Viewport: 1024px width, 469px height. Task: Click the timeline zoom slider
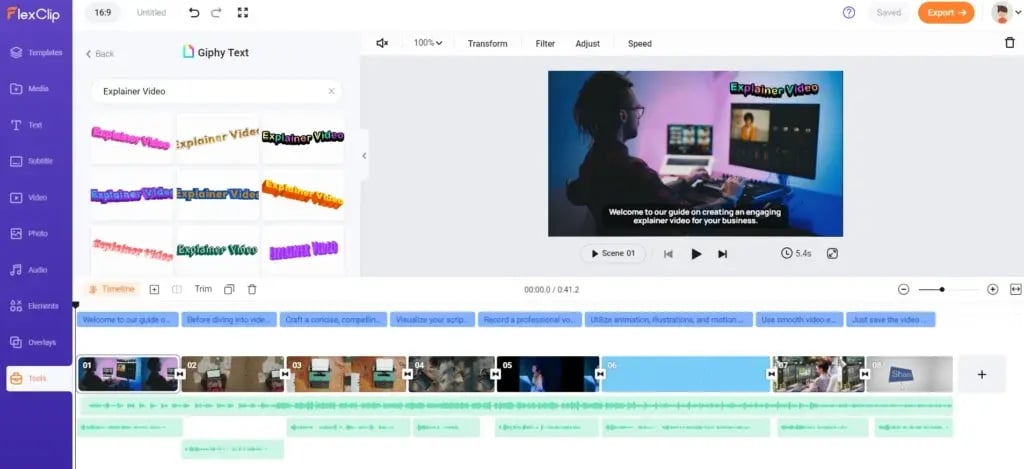pyautogui.click(x=945, y=289)
